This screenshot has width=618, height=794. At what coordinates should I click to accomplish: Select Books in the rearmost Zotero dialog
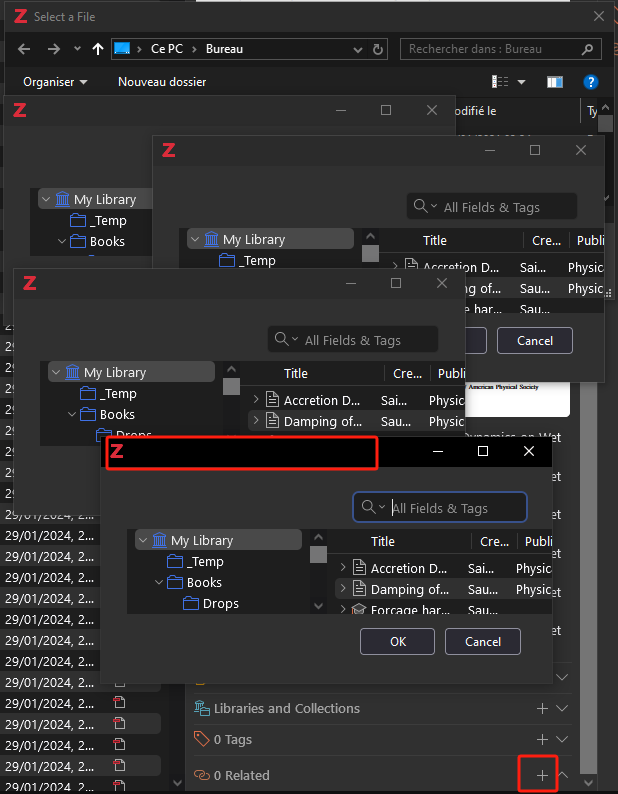[107, 242]
